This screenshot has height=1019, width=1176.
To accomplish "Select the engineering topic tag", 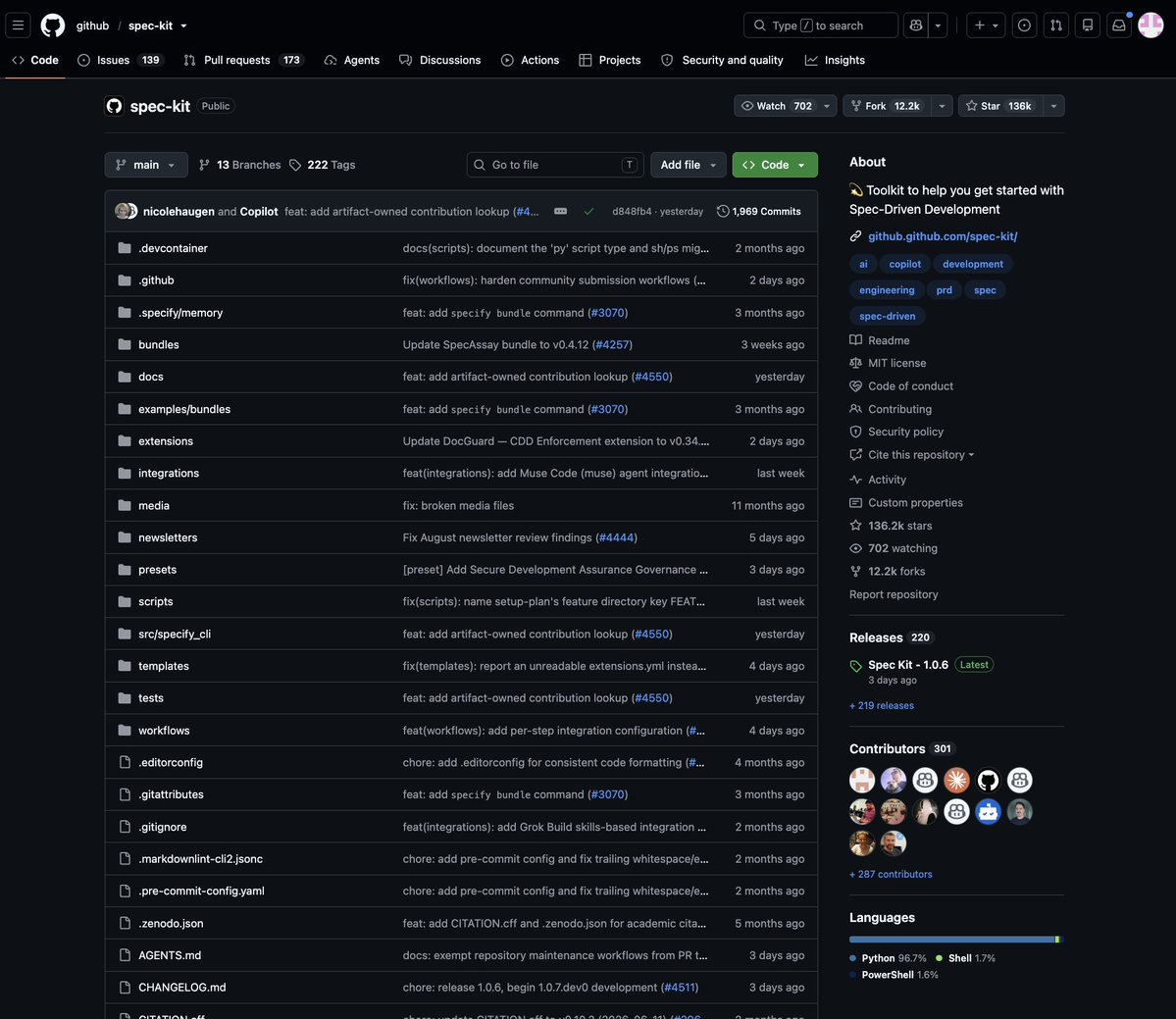I will point(888,290).
